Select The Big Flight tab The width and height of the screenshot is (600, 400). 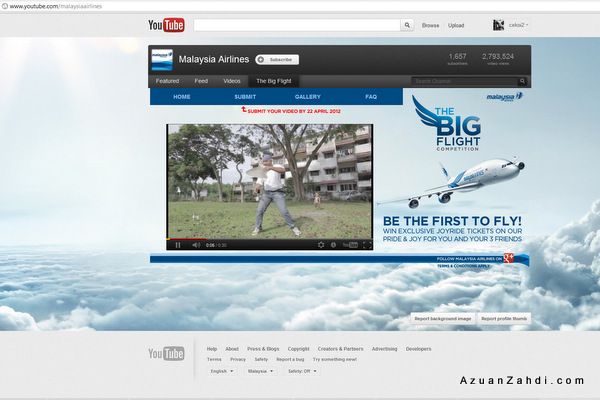(x=274, y=81)
